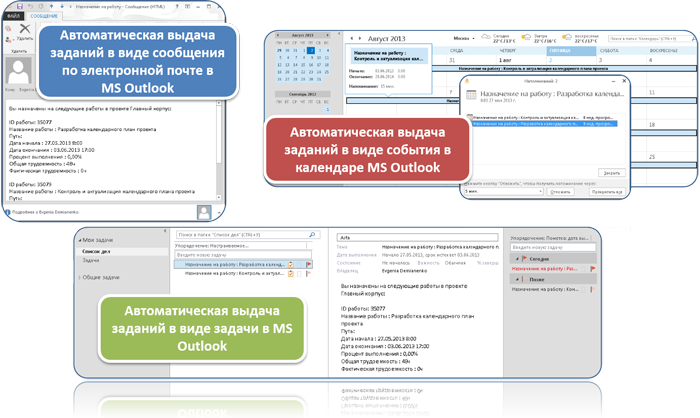Select Список дел folder
This screenshot has height=418, width=700.
pyautogui.click(x=121, y=251)
